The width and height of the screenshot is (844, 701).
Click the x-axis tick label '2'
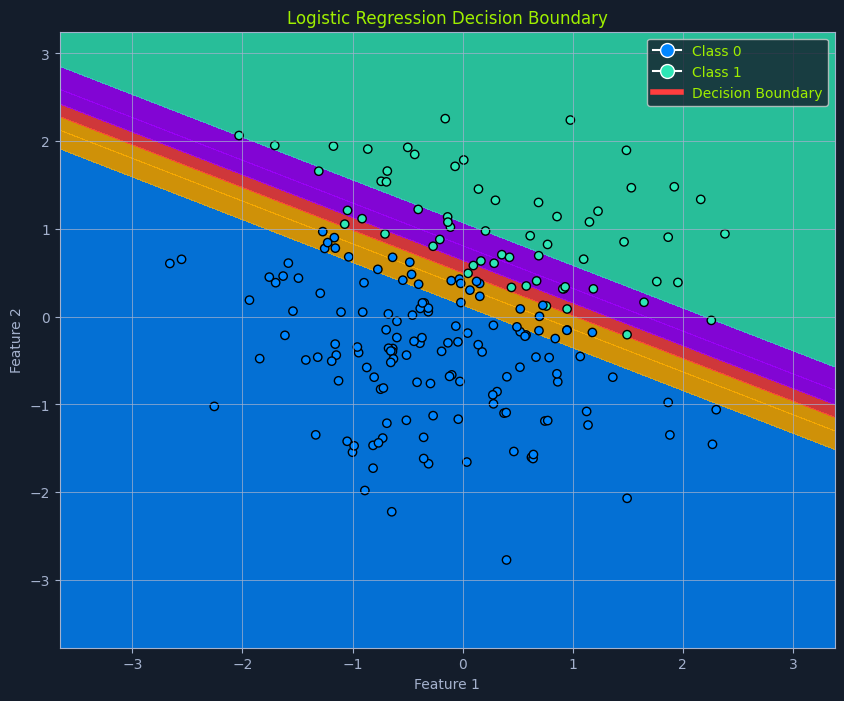[683, 664]
